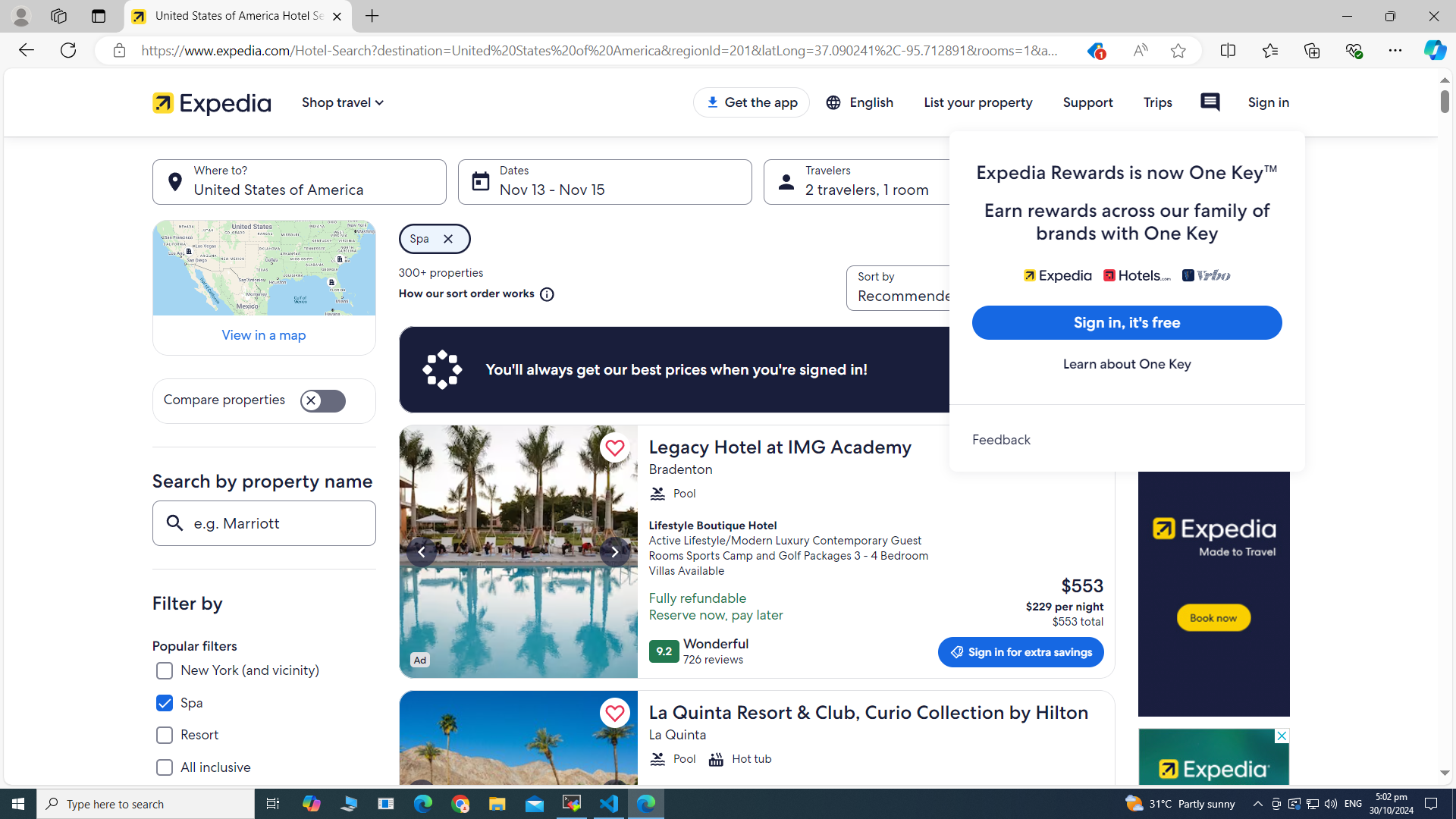Screen dimensions: 1456x819
Task: Open the Where to destination field
Action: [299, 182]
